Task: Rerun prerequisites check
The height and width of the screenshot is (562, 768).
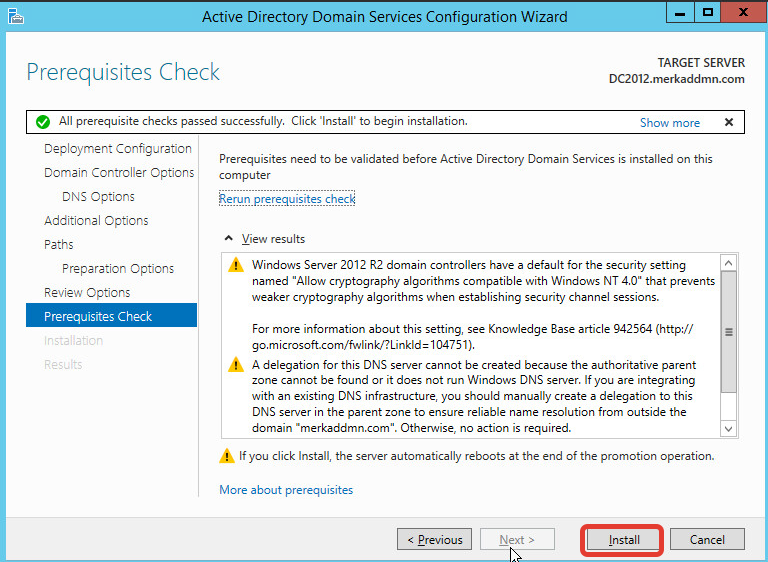Action: click(287, 199)
